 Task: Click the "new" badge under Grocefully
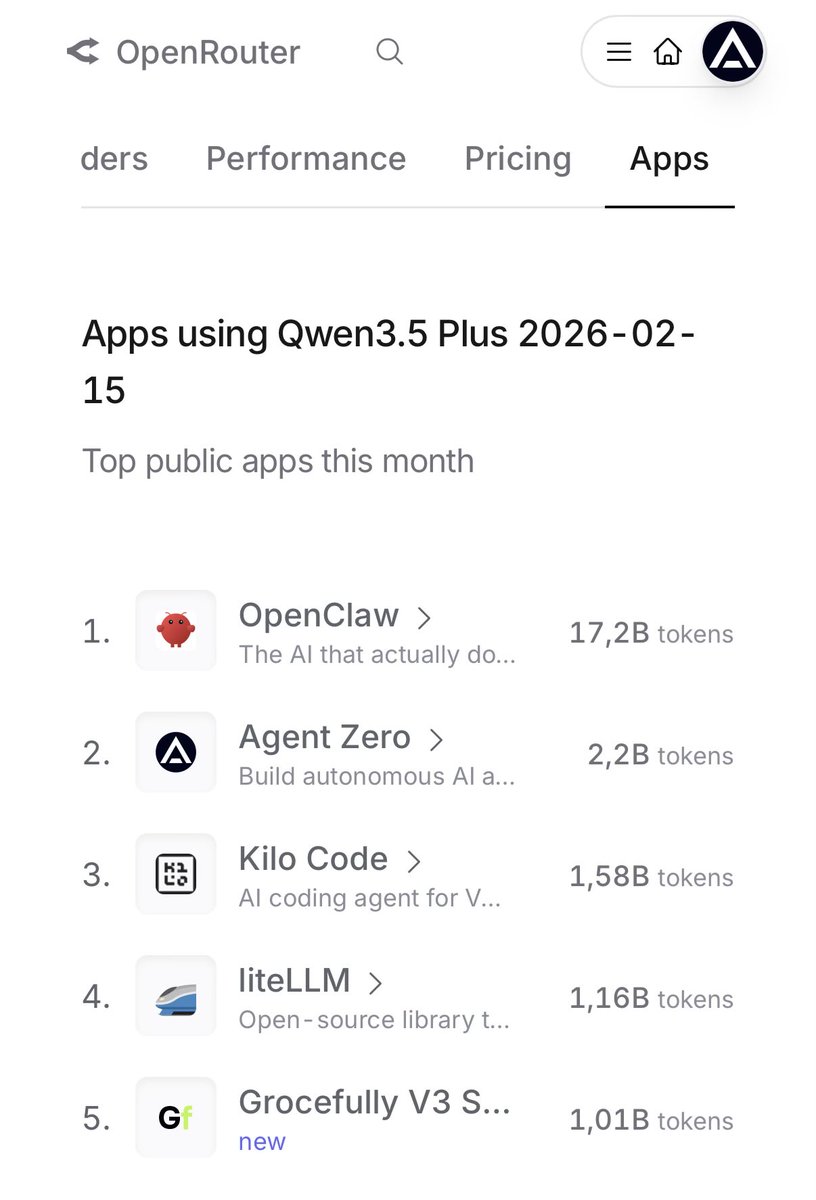(x=262, y=1142)
